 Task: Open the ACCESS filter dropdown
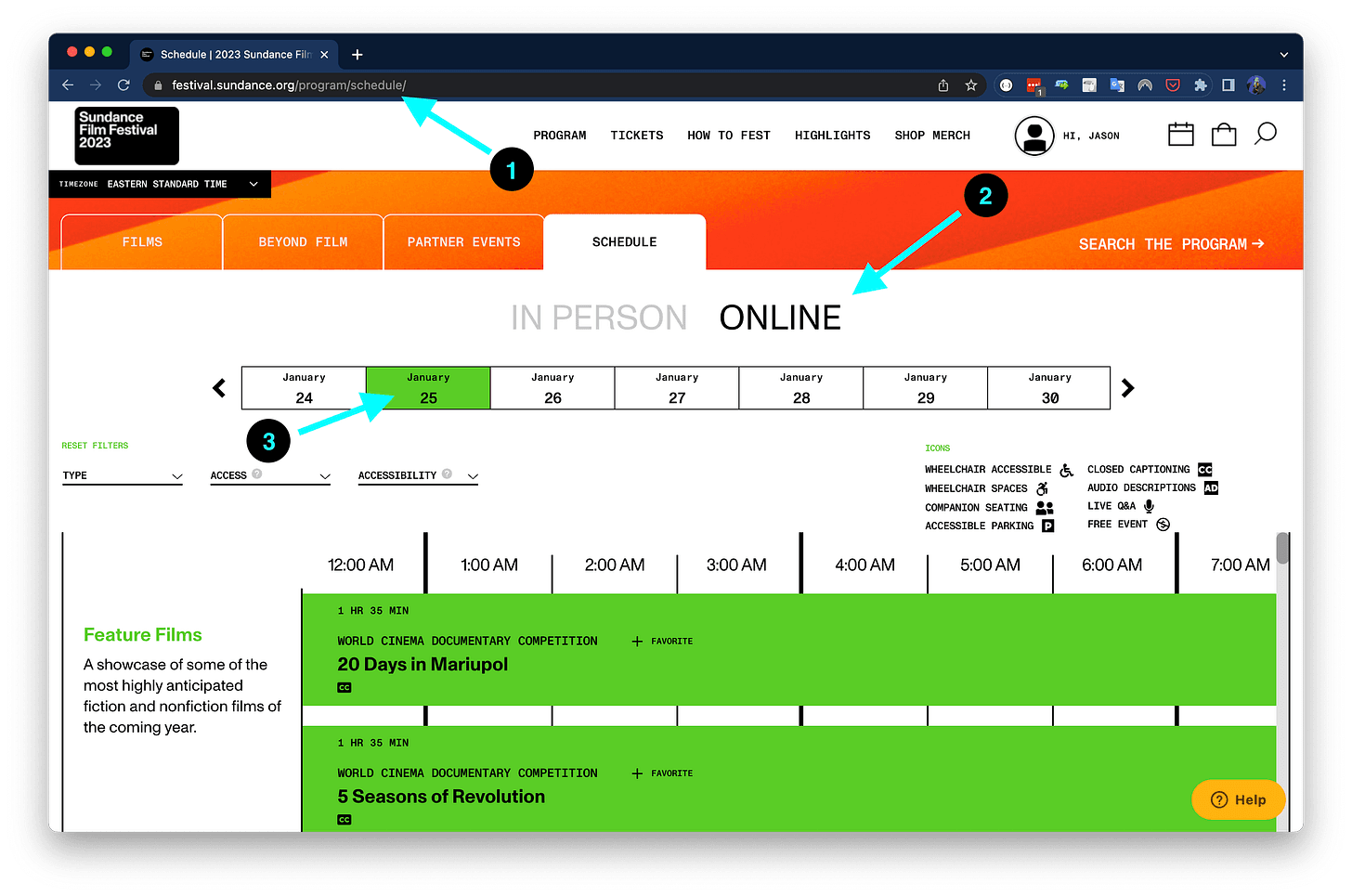[270, 475]
